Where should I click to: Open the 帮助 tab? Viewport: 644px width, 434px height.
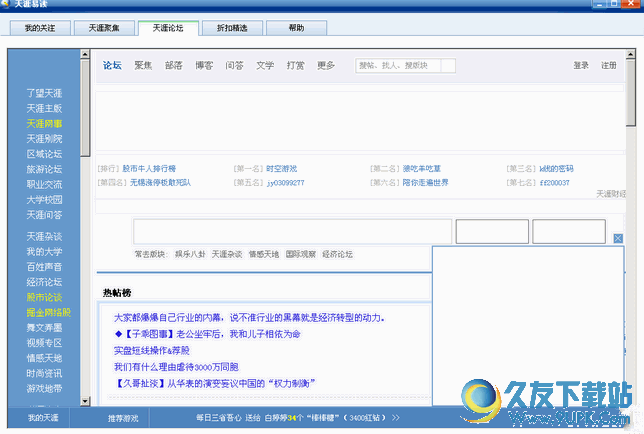coord(297,28)
